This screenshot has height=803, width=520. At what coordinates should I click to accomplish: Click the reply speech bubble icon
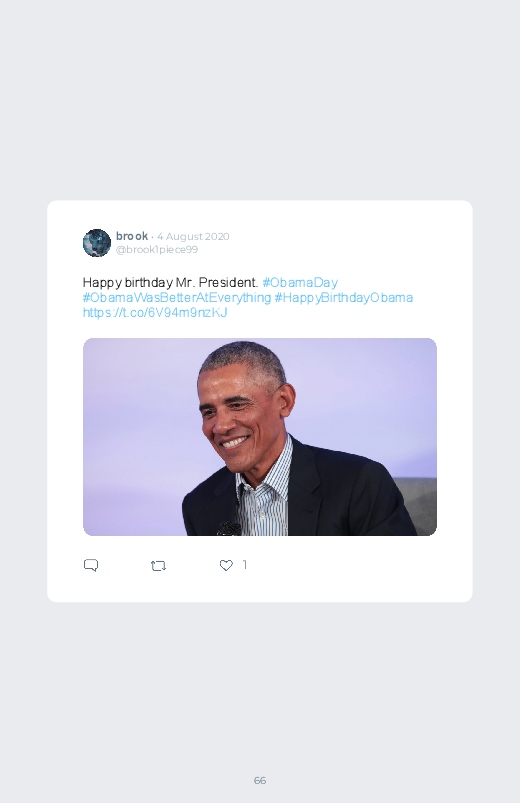tap(91, 565)
